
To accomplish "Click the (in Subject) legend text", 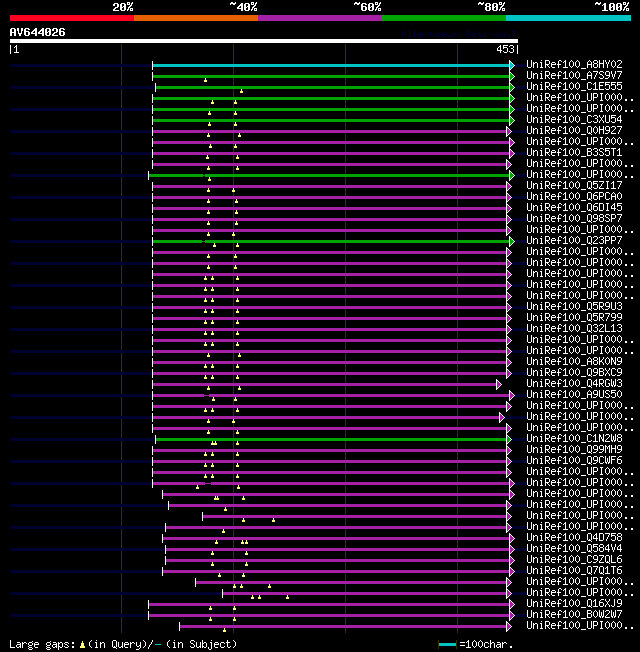I will point(201,645).
